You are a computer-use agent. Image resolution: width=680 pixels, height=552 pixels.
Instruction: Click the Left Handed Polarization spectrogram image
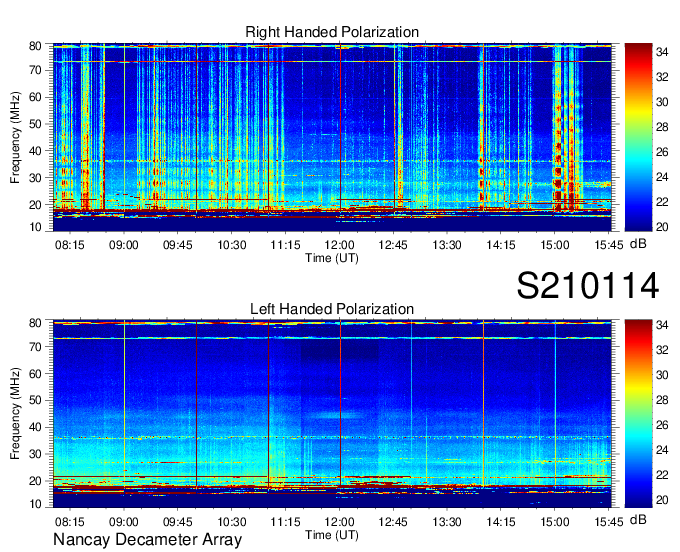(x=332, y=414)
